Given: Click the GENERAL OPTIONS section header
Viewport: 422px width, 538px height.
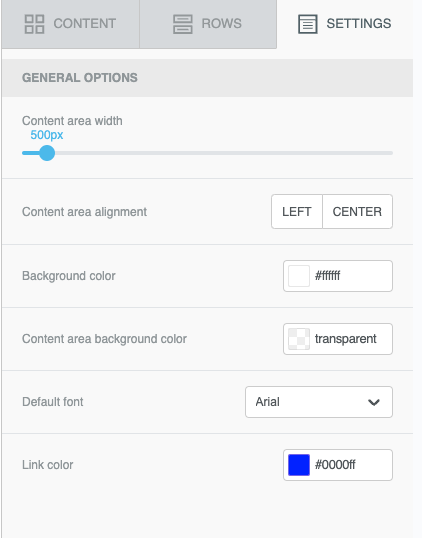Looking at the screenshot, I should click(207, 78).
